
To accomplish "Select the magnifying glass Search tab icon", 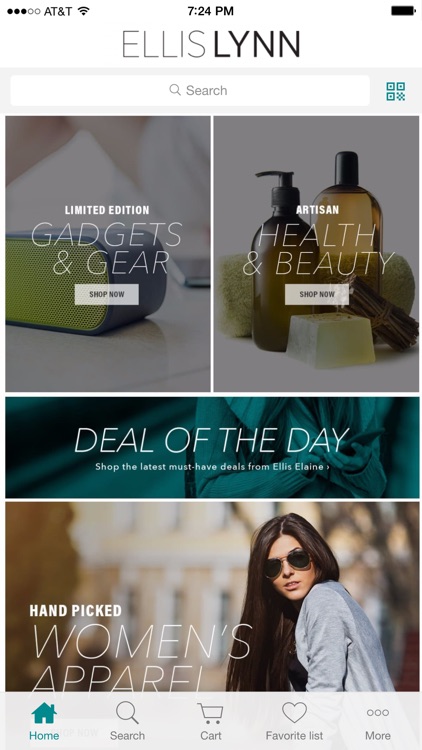I will click(x=127, y=713).
